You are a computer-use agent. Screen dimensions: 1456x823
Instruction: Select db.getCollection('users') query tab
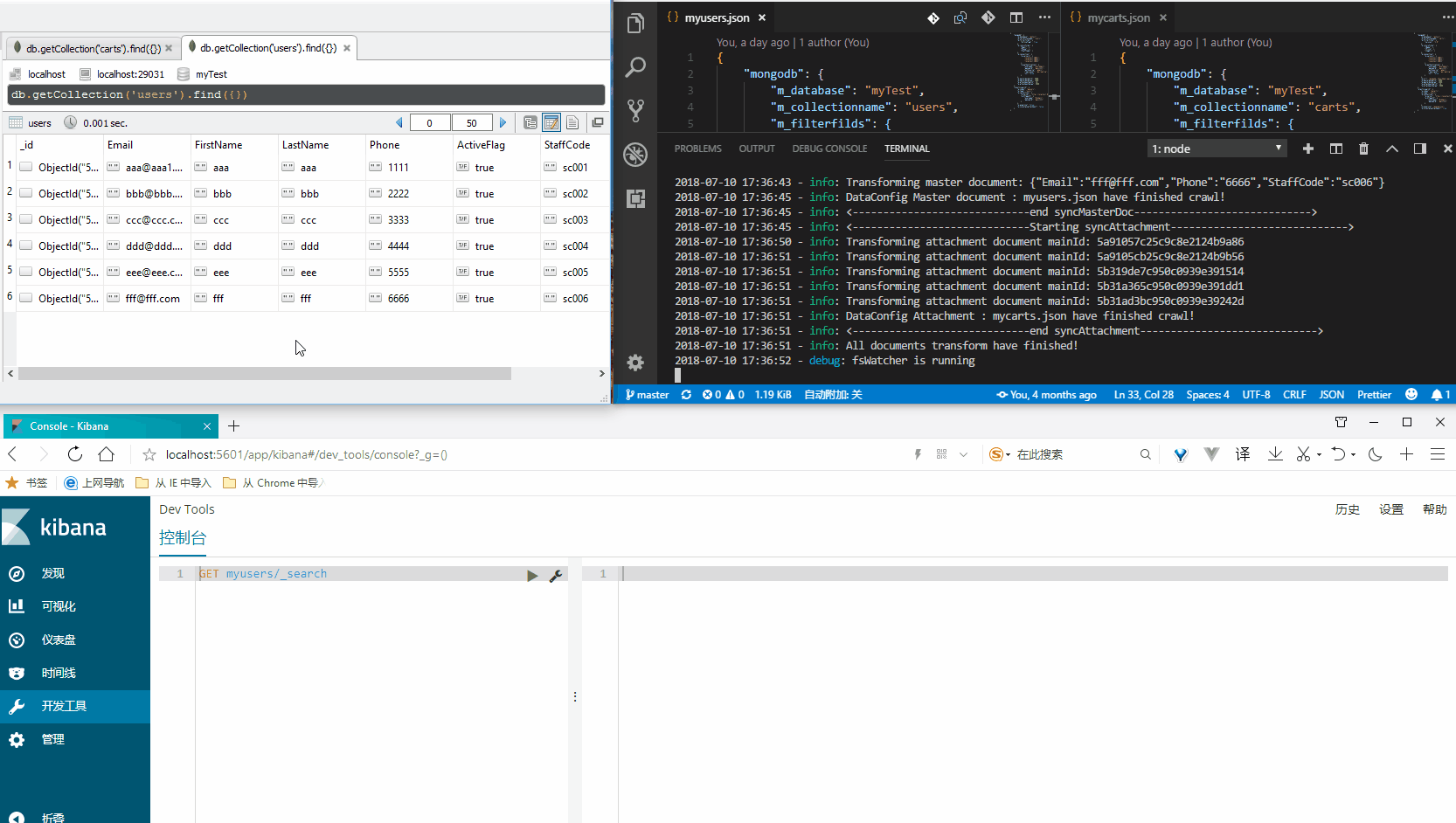269,48
